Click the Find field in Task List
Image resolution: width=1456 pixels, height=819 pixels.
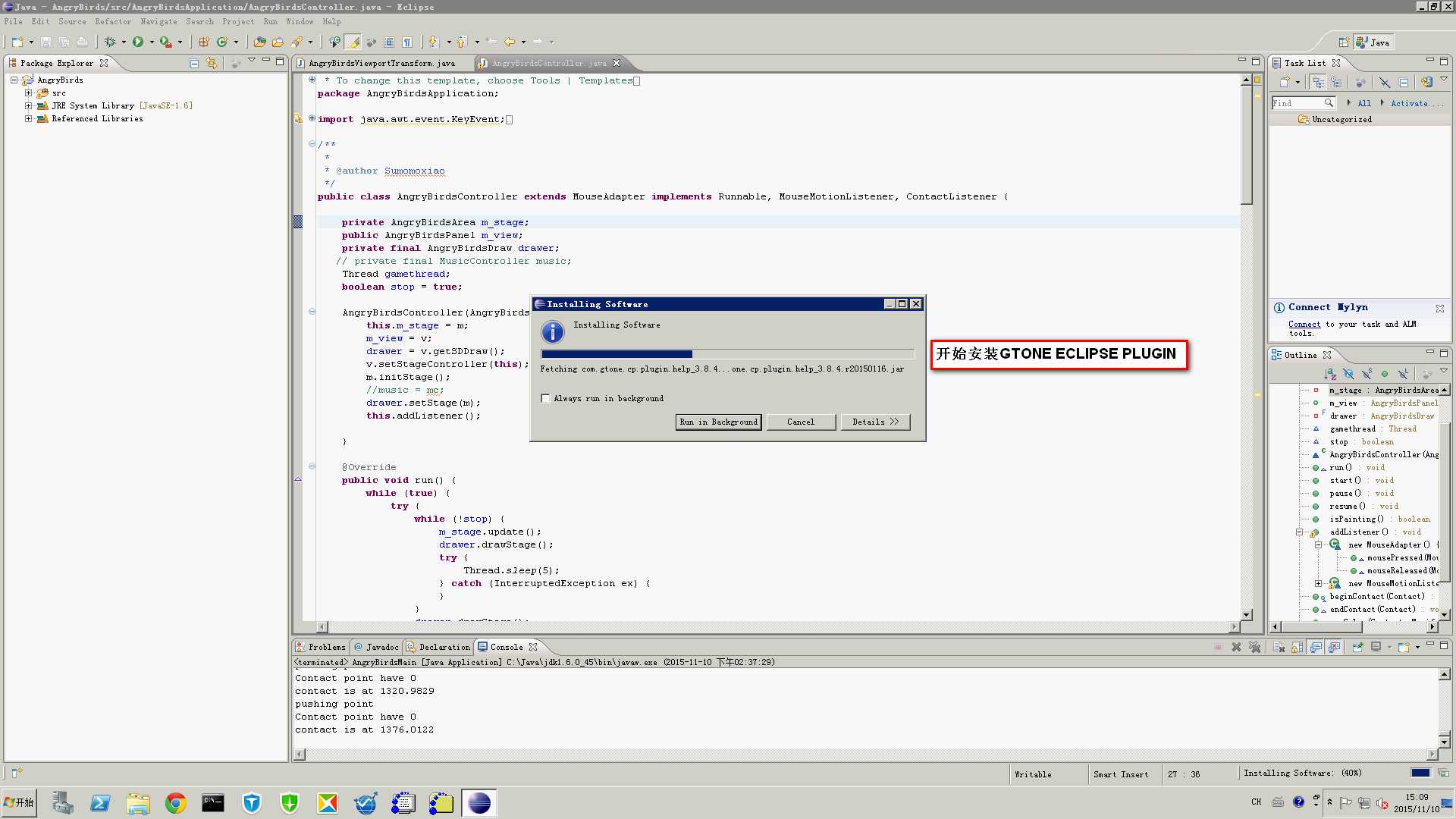coord(1304,103)
